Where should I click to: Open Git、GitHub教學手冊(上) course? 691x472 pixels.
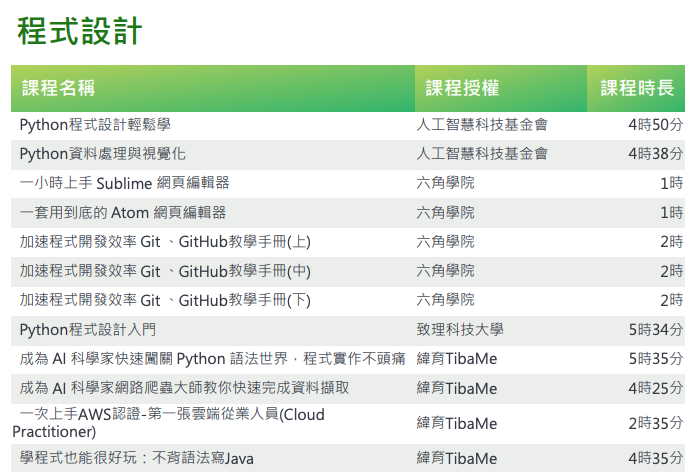pyautogui.click(x=165, y=242)
